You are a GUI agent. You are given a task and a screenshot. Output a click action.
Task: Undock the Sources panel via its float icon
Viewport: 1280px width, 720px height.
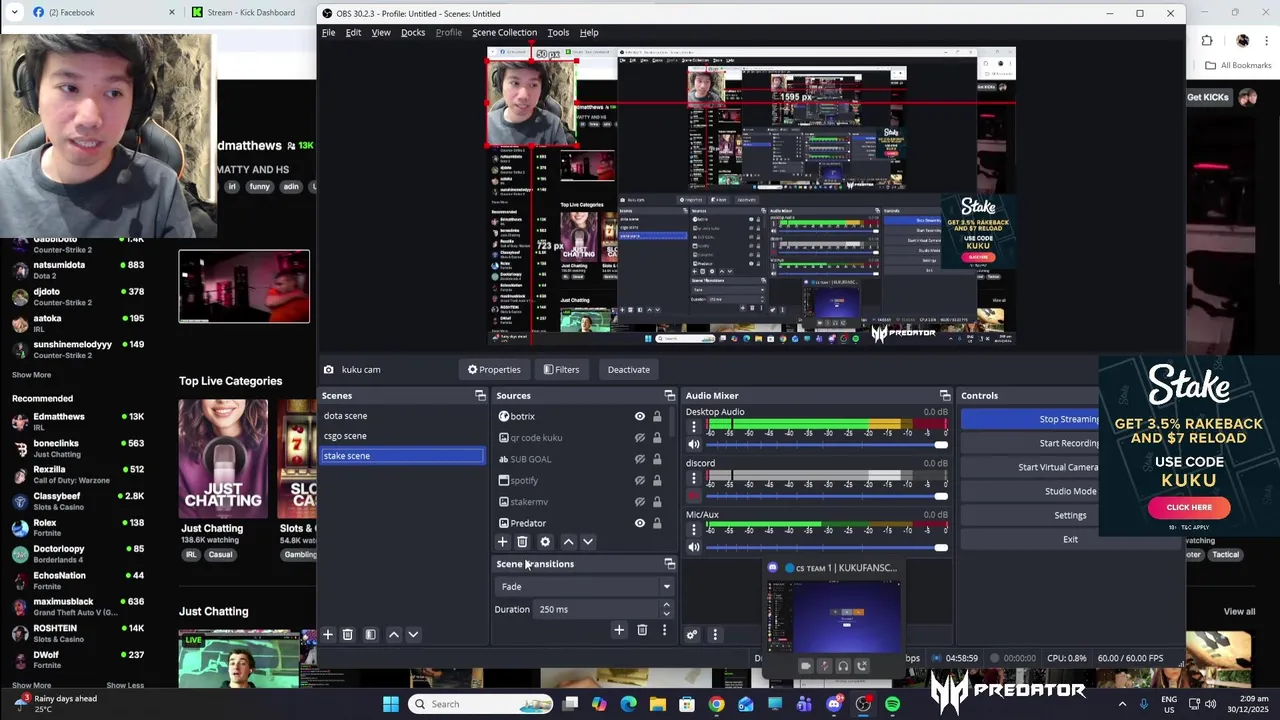pyautogui.click(x=670, y=396)
